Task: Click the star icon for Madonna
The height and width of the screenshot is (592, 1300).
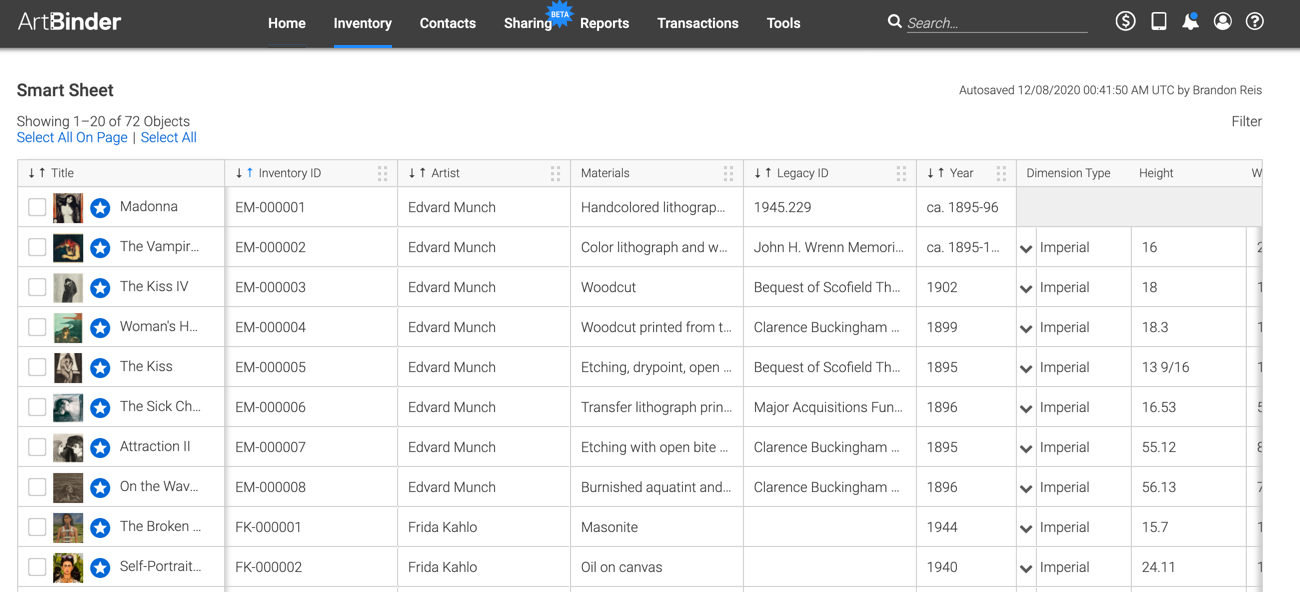Action: click(100, 208)
